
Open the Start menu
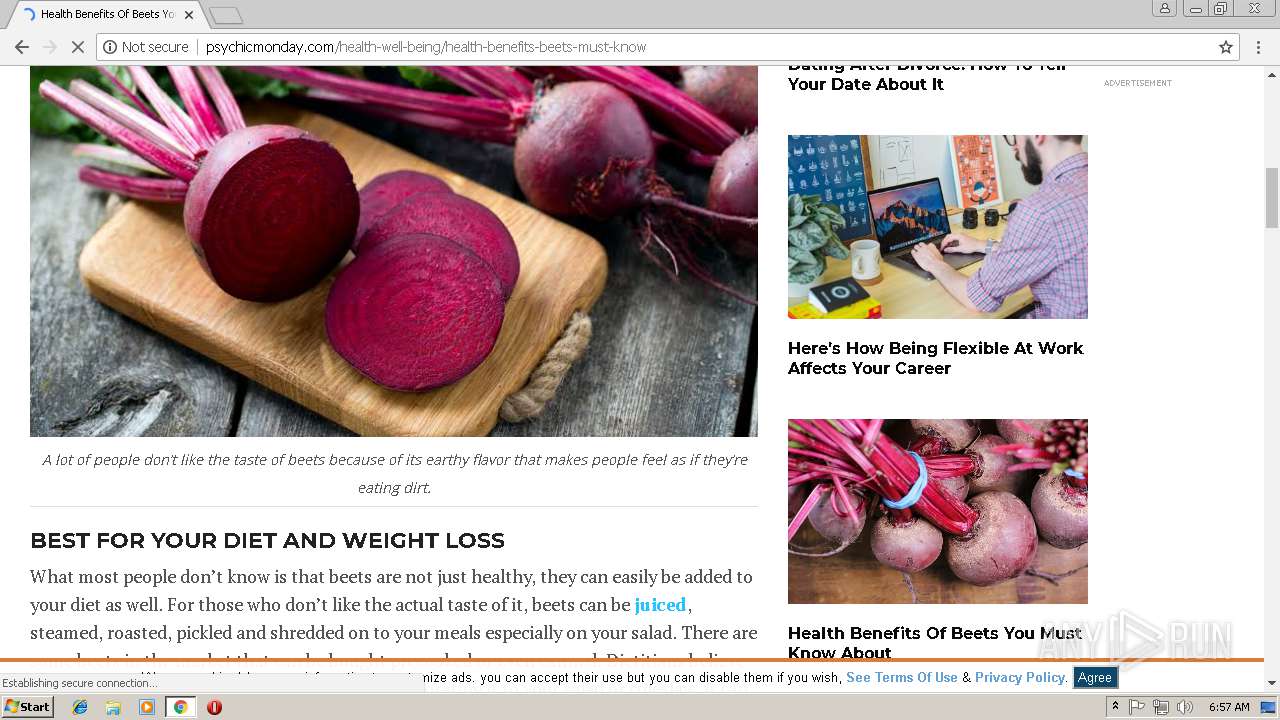pos(28,707)
